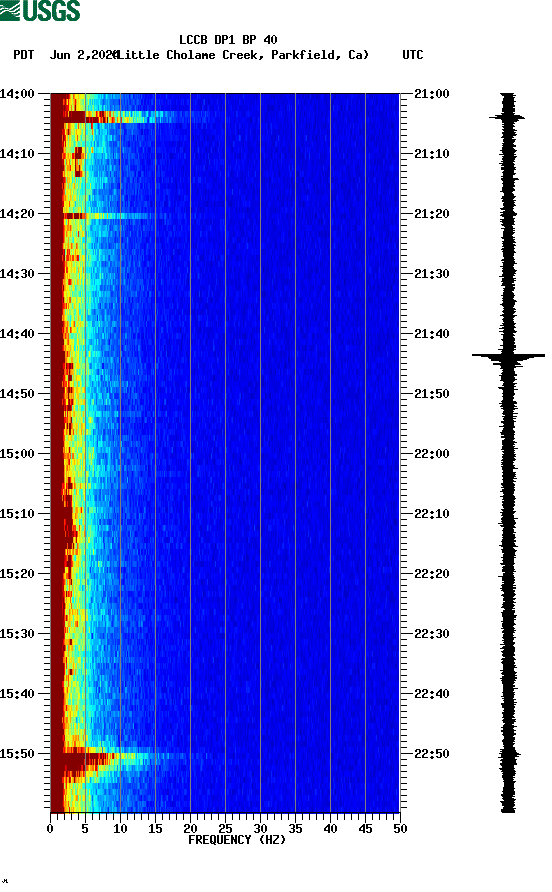Click the 21:50 UTC time label
The width and height of the screenshot is (552, 892).
pyautogui.click(x=432, y=394)
